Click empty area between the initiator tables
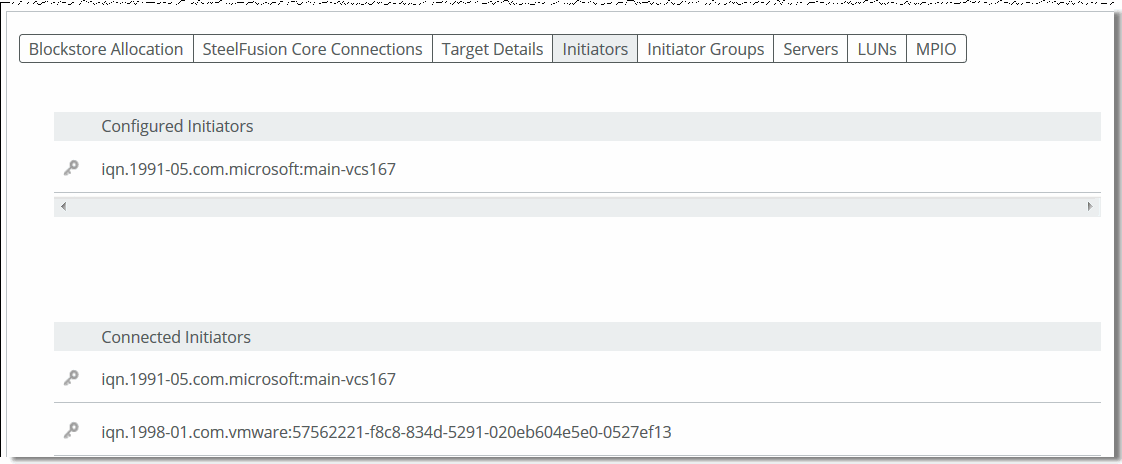 coord(576,270)
